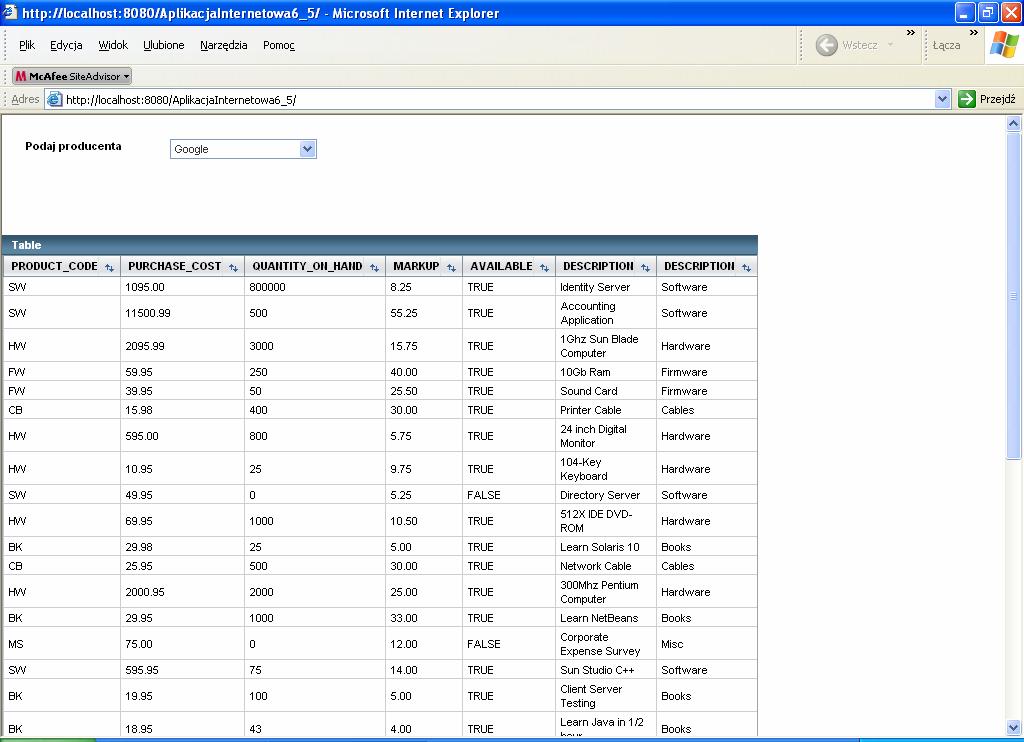This screenshot has width=1024, height=742.
Task: Open the Widok menu
Action: [x=113, y=45]
